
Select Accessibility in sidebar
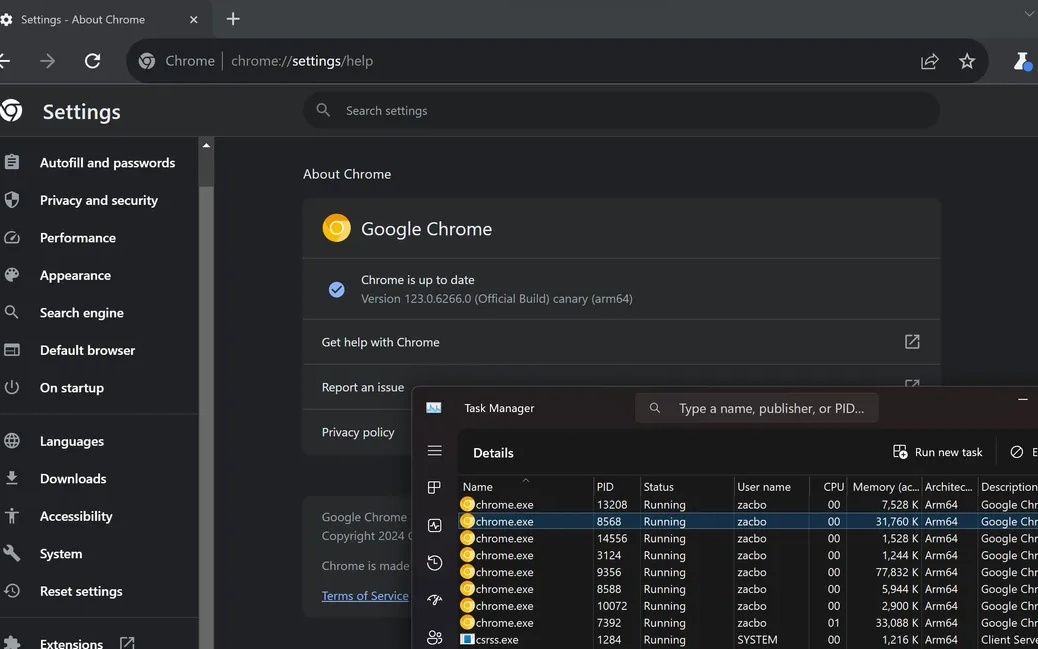76,517
